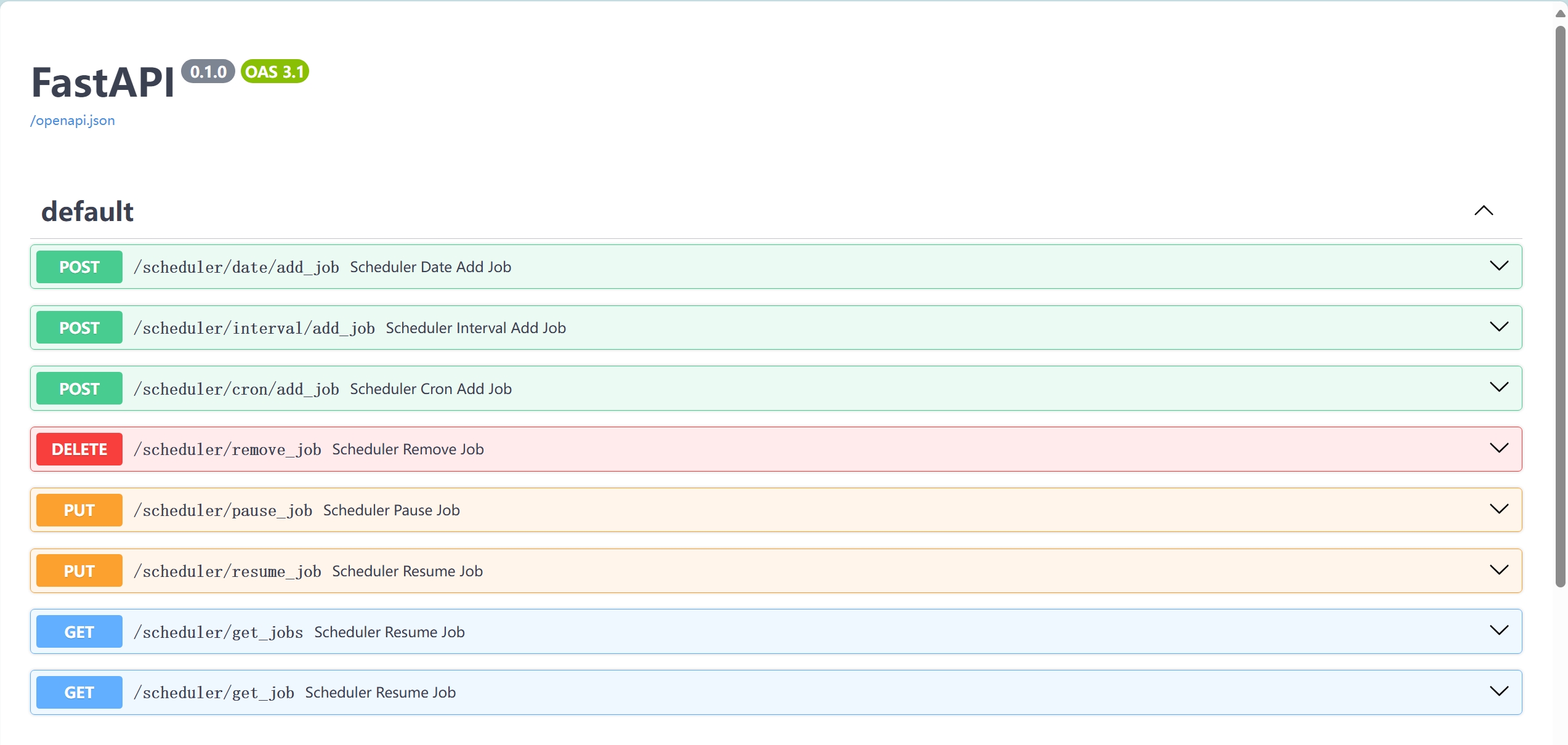Click POST badge for date add_job
1568x745 pixels.
click(79, 267)
